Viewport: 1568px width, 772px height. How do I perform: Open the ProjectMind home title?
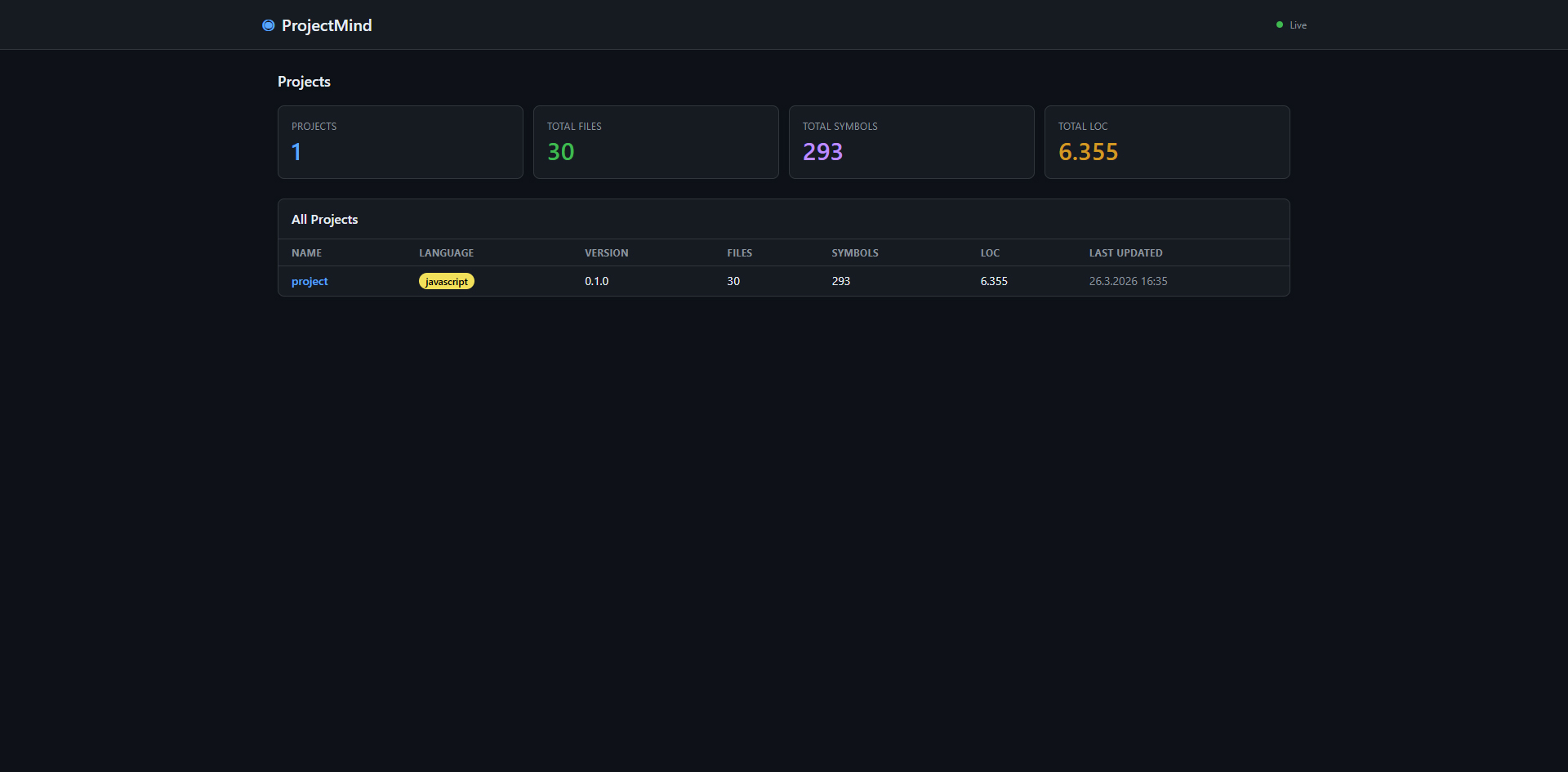[326, 25]
